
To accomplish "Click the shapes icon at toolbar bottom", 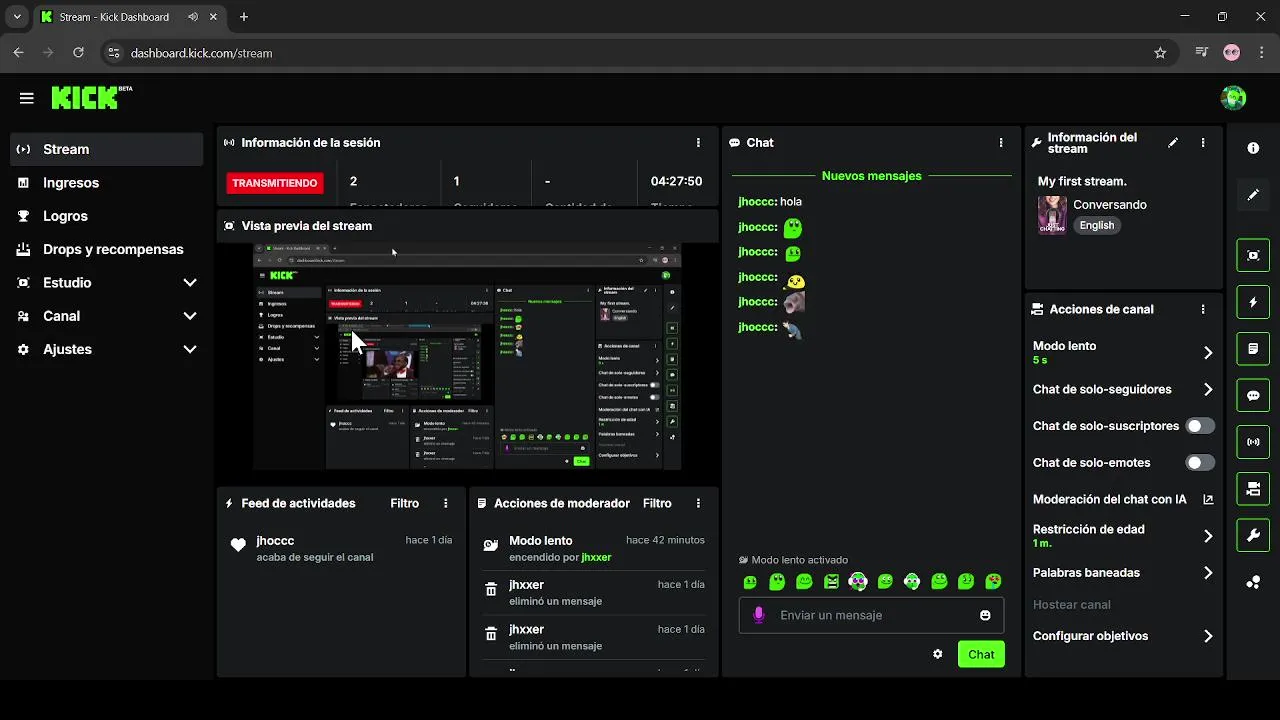I will [1253, 582].
